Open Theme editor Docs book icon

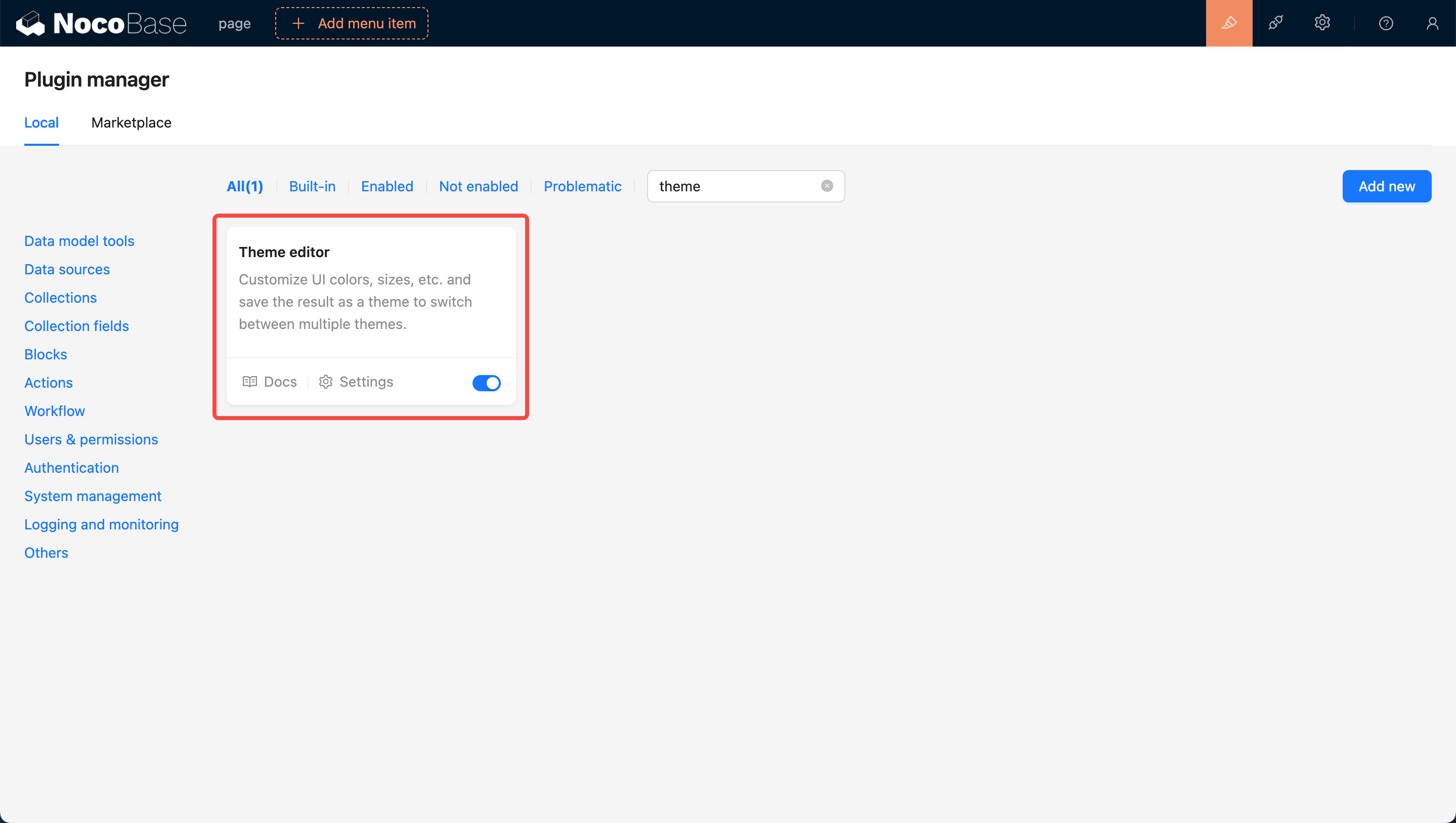(250, 382)
